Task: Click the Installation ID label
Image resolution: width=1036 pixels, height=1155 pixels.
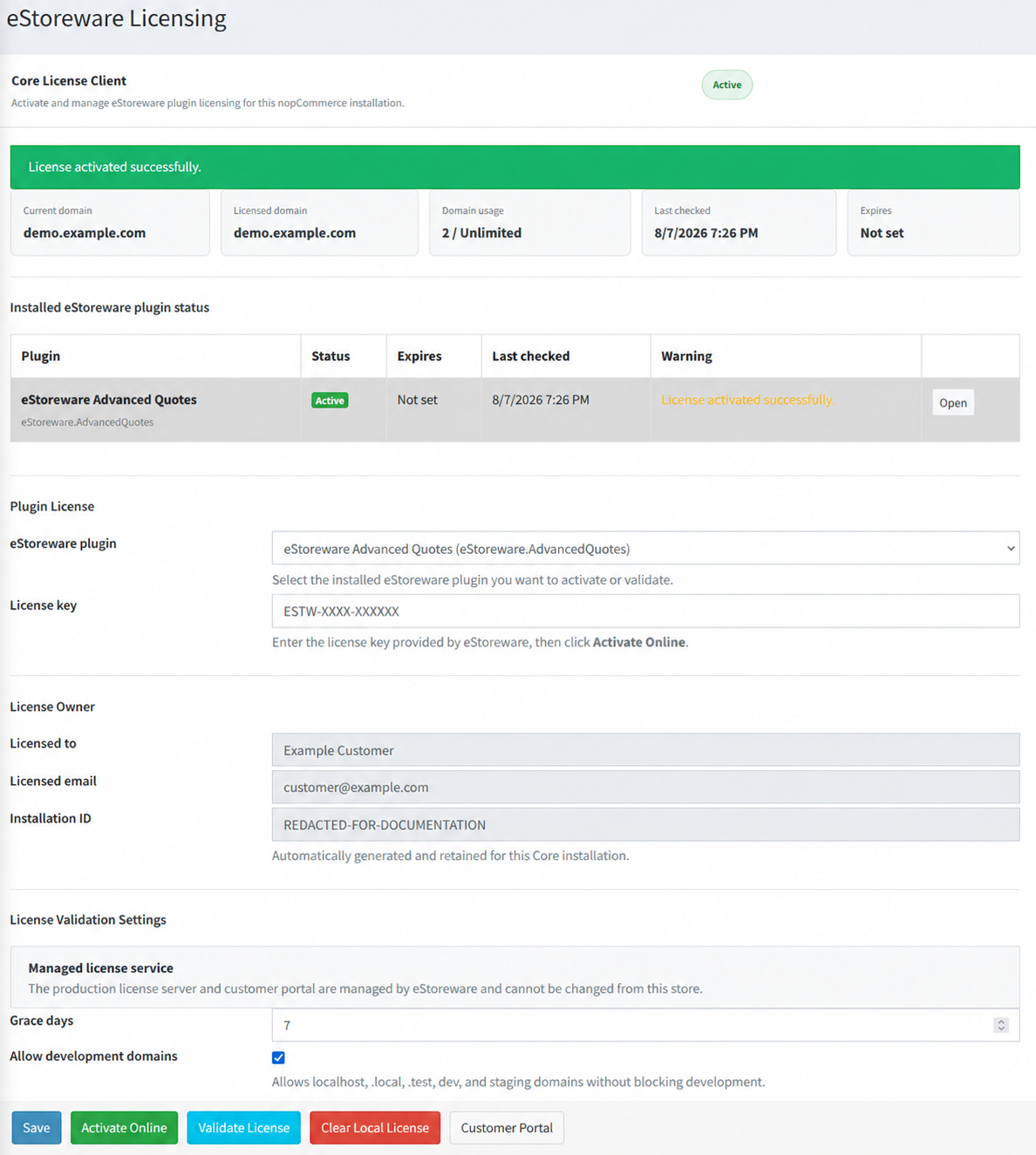Action: 51,818
